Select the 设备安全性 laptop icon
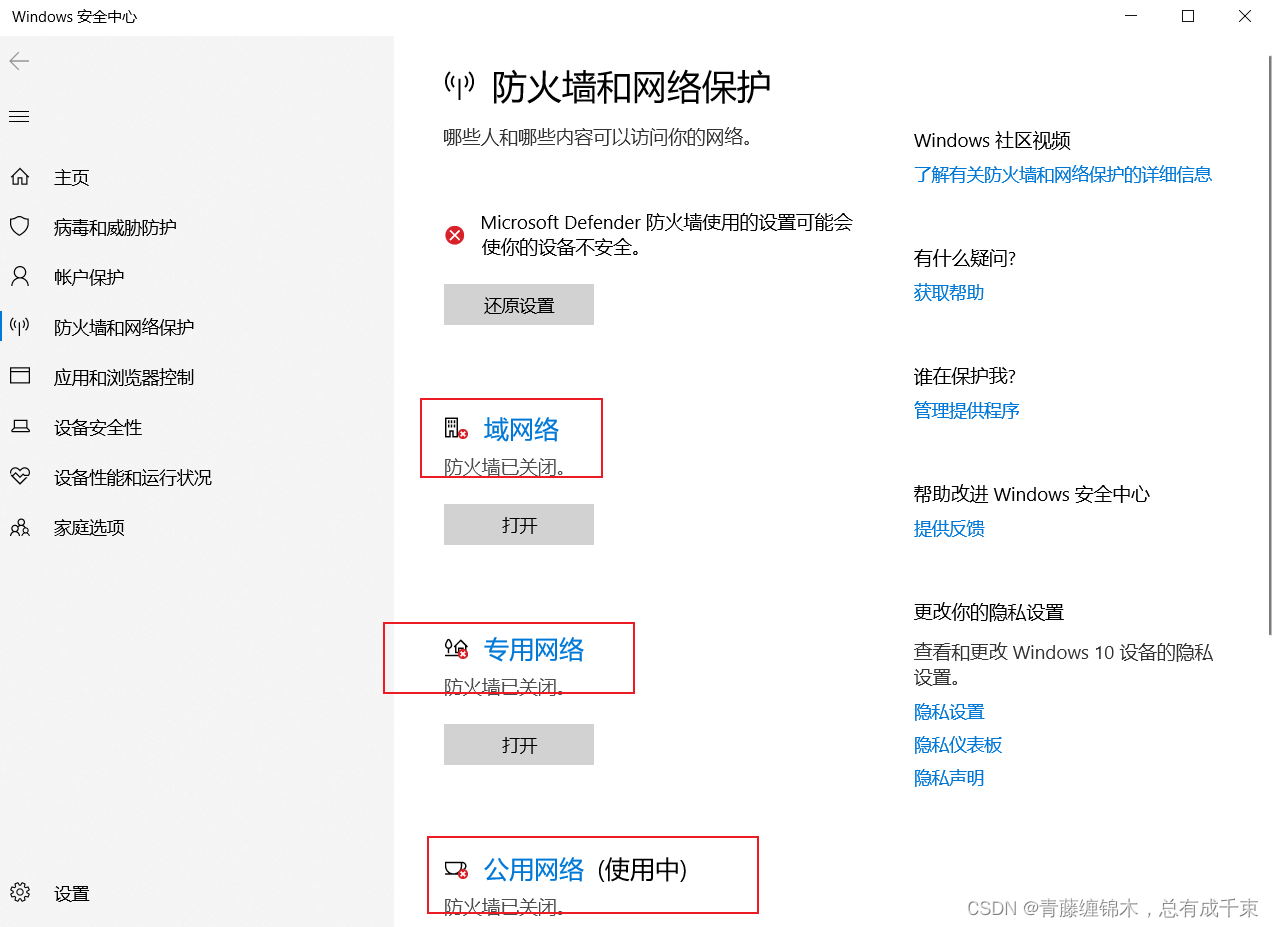The height and width of the screenshot is (927, 1274). (20, 427)
